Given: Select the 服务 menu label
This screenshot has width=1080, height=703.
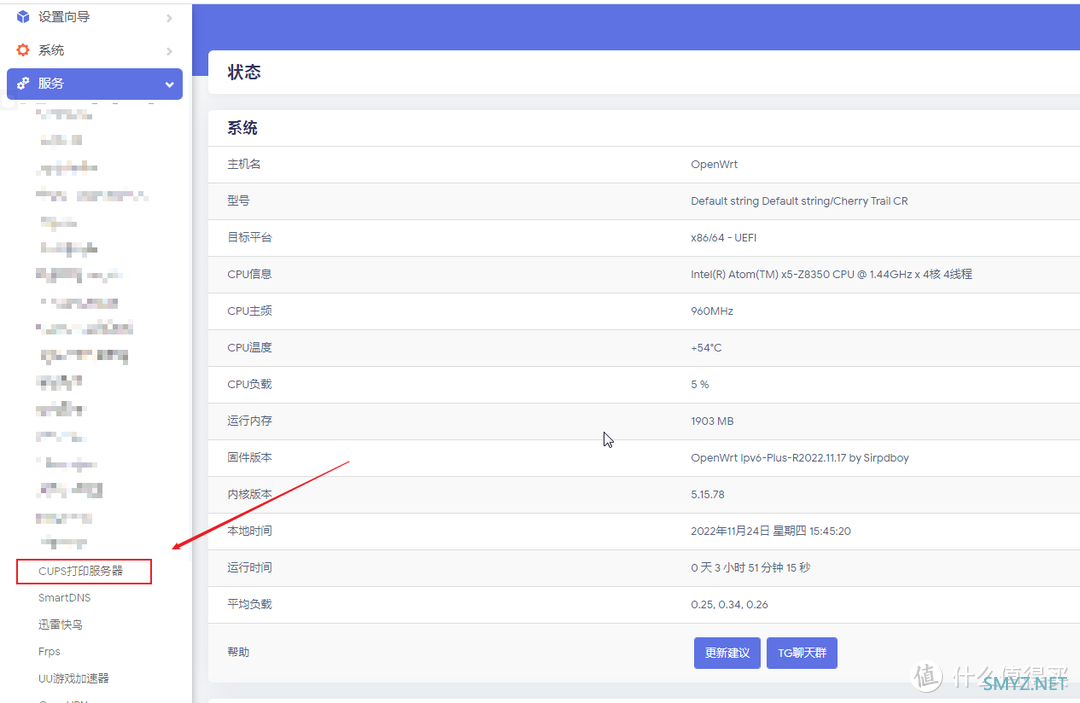Looking at the screenshot, I should pos(51,84).
